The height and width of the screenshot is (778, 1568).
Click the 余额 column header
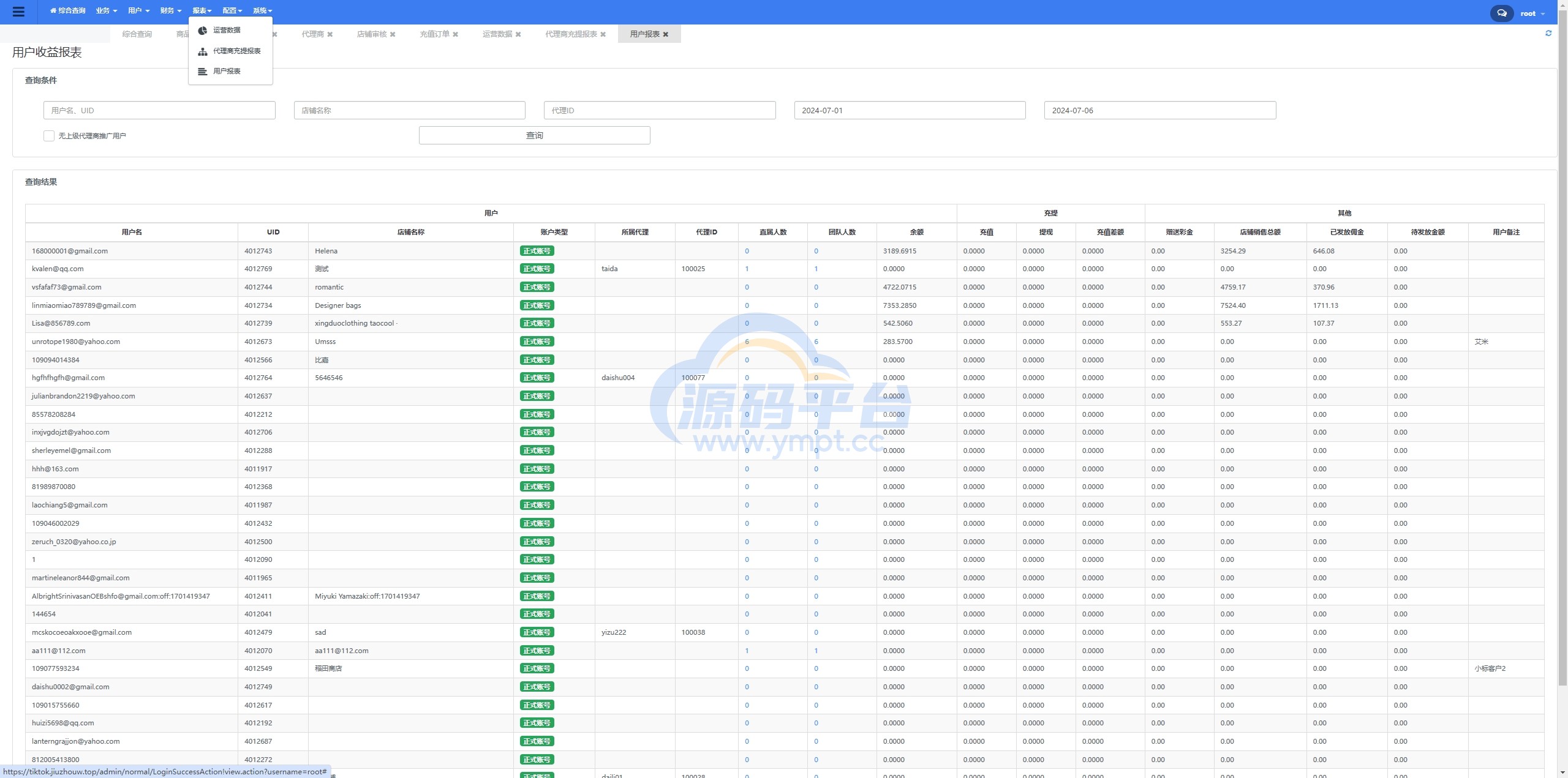coord(917,233)
